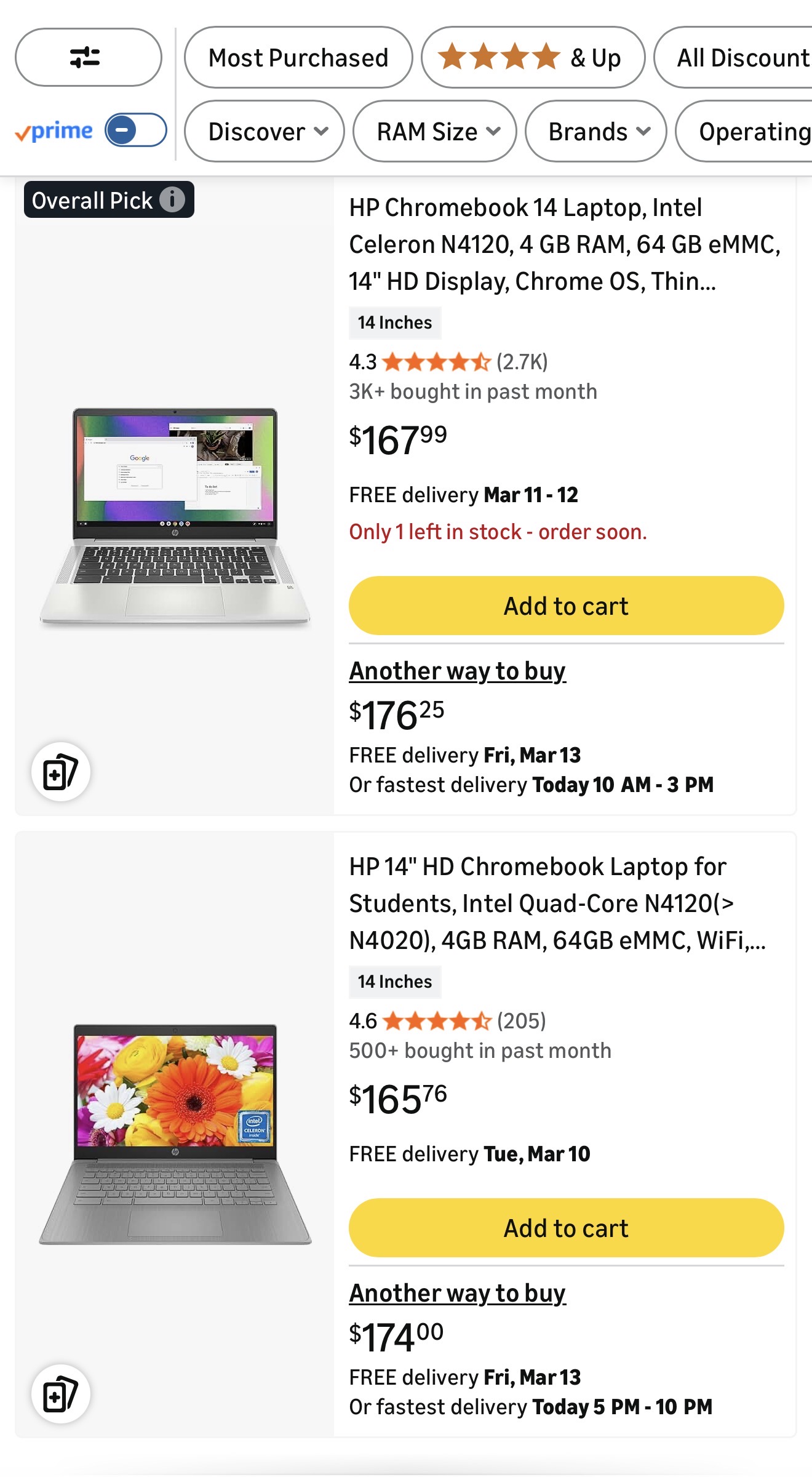
Task: Click the Overall Pick info icon
Action: point(172,199)
